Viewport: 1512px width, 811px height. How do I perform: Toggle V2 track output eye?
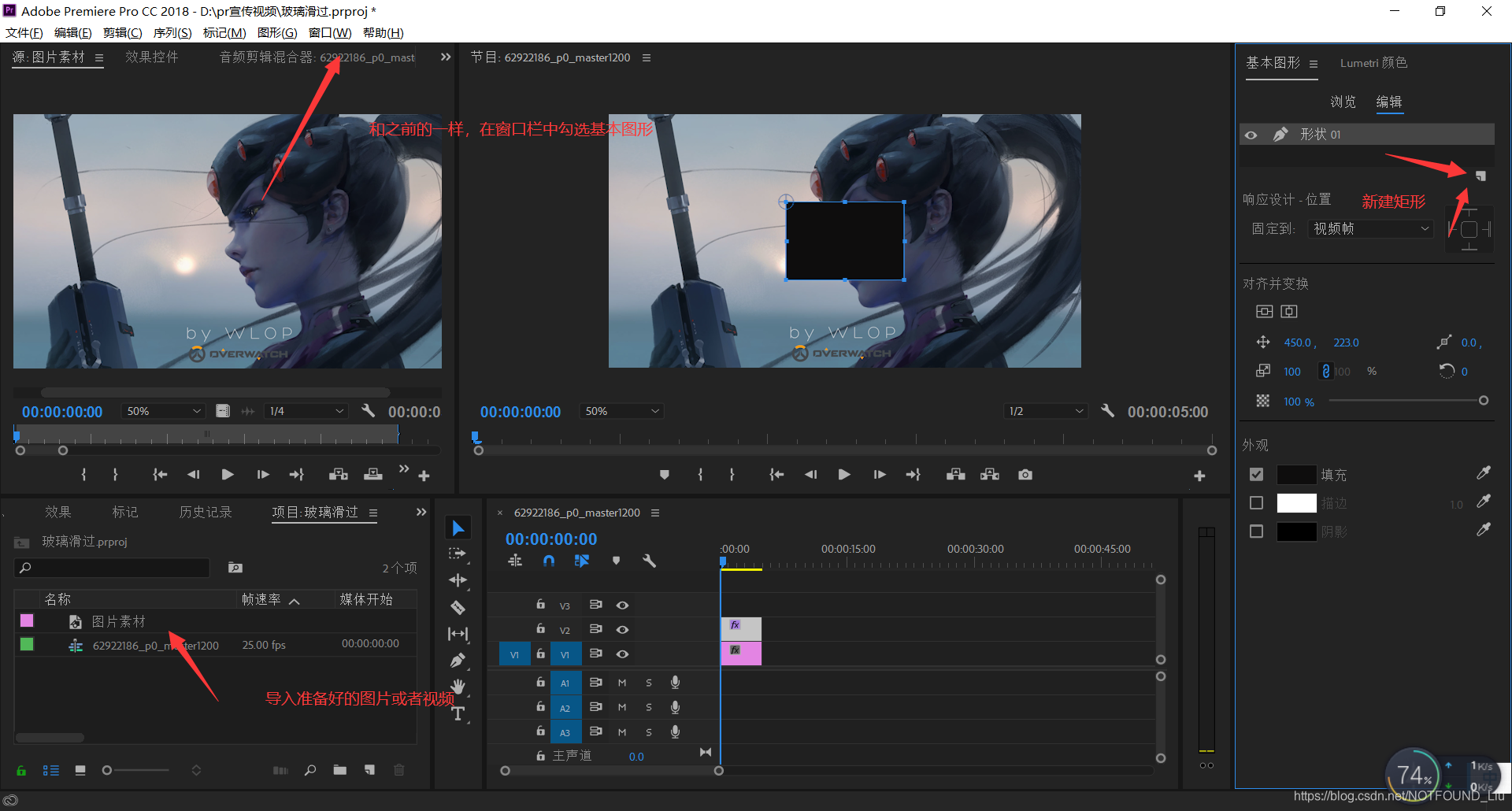[622, 629]
